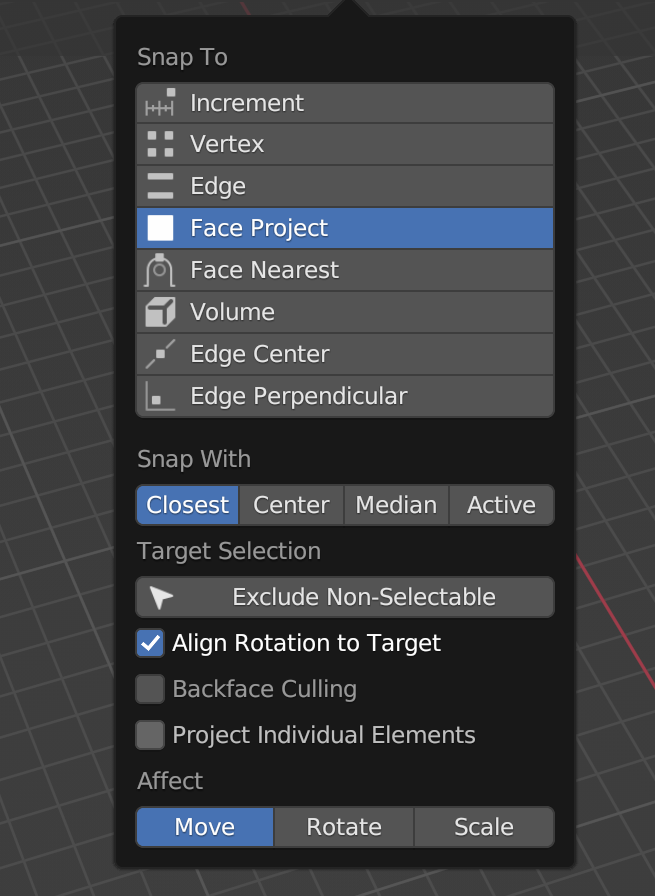
Task: Set snap base to Active
Action: (x=501, y=505)
